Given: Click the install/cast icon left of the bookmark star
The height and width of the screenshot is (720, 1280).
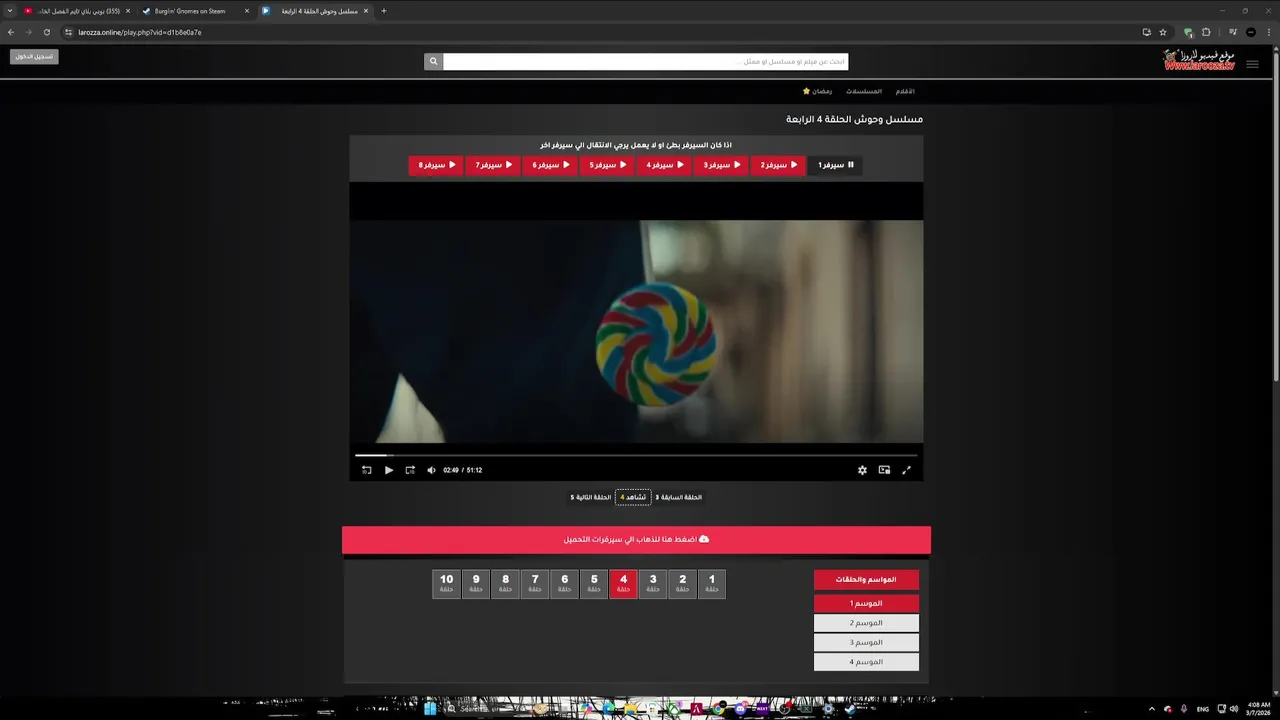Looking at the screenshot, I should 1146,32.
